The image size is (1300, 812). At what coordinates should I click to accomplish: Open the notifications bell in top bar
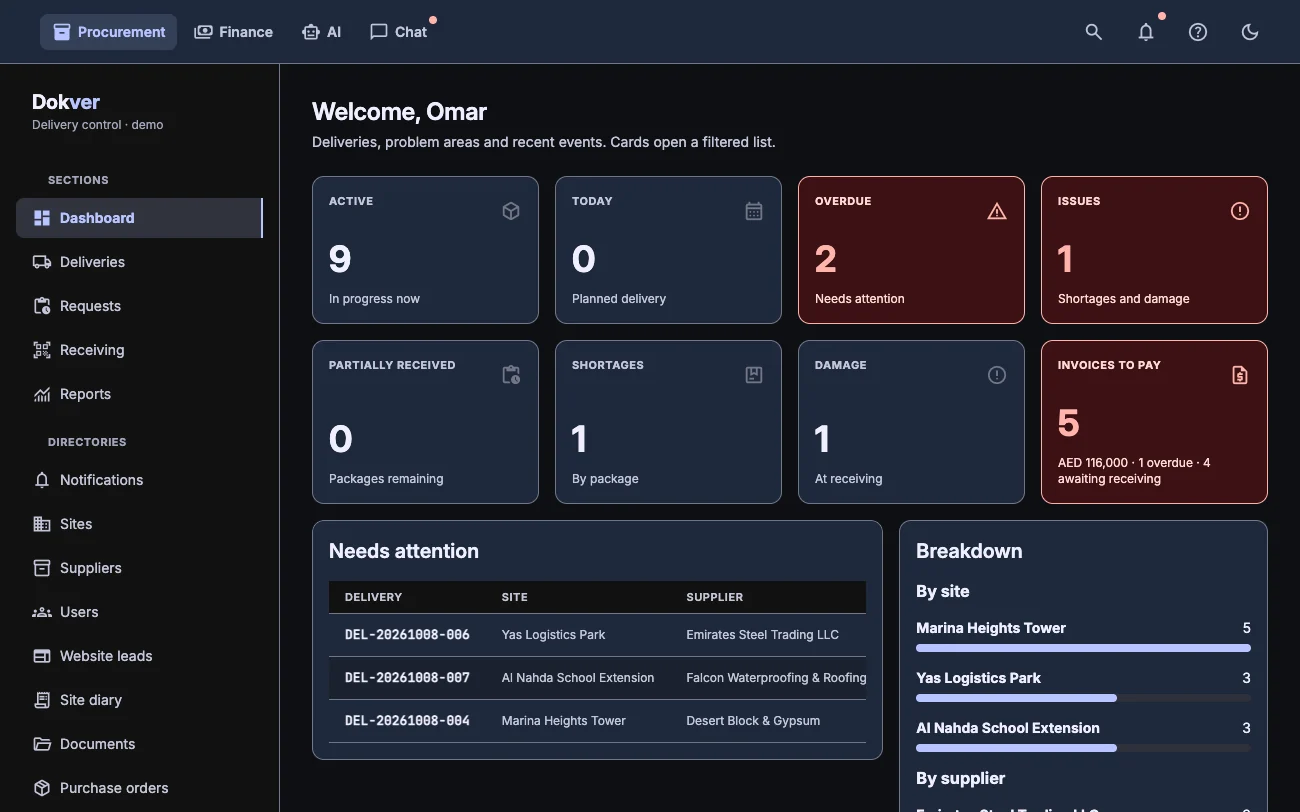pos(1146,32)
